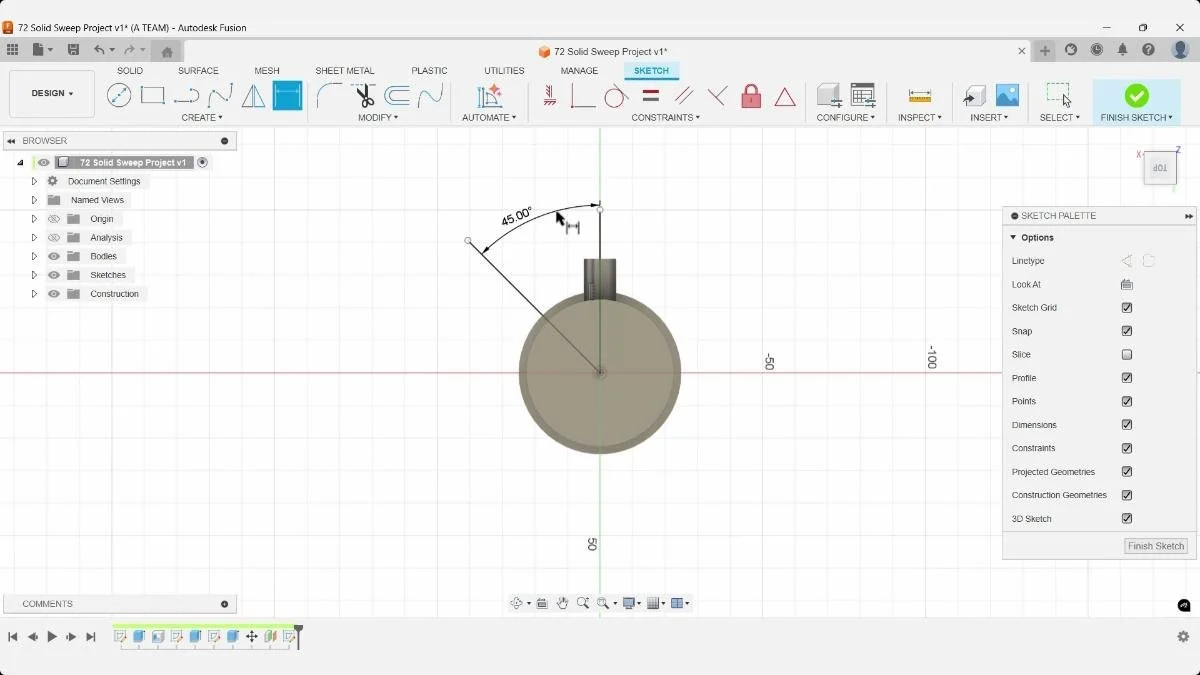Image resolution: width=1200 pixels, height=675 pixels.
Task: Toggle the 3D Sketch checkbox
Action: pyautogui.click(x=1127, y=519)
